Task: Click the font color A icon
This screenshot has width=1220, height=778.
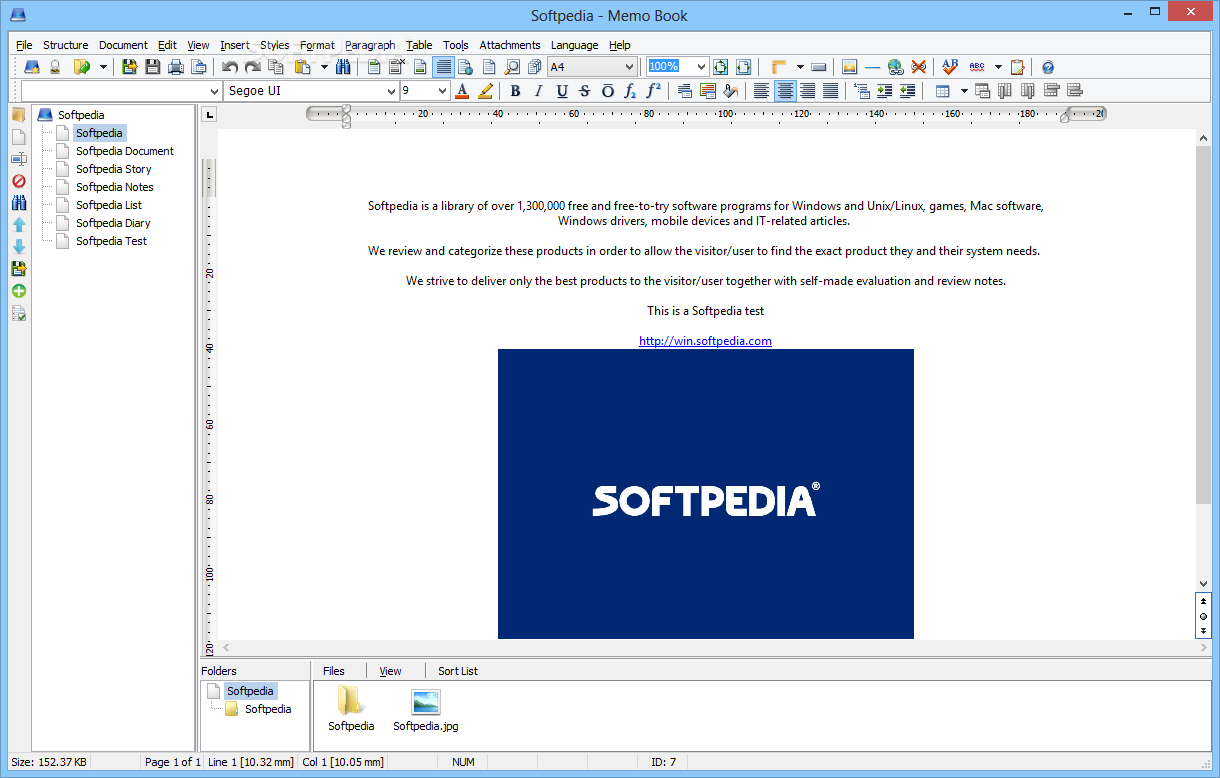Action: [x=462, y=91]
